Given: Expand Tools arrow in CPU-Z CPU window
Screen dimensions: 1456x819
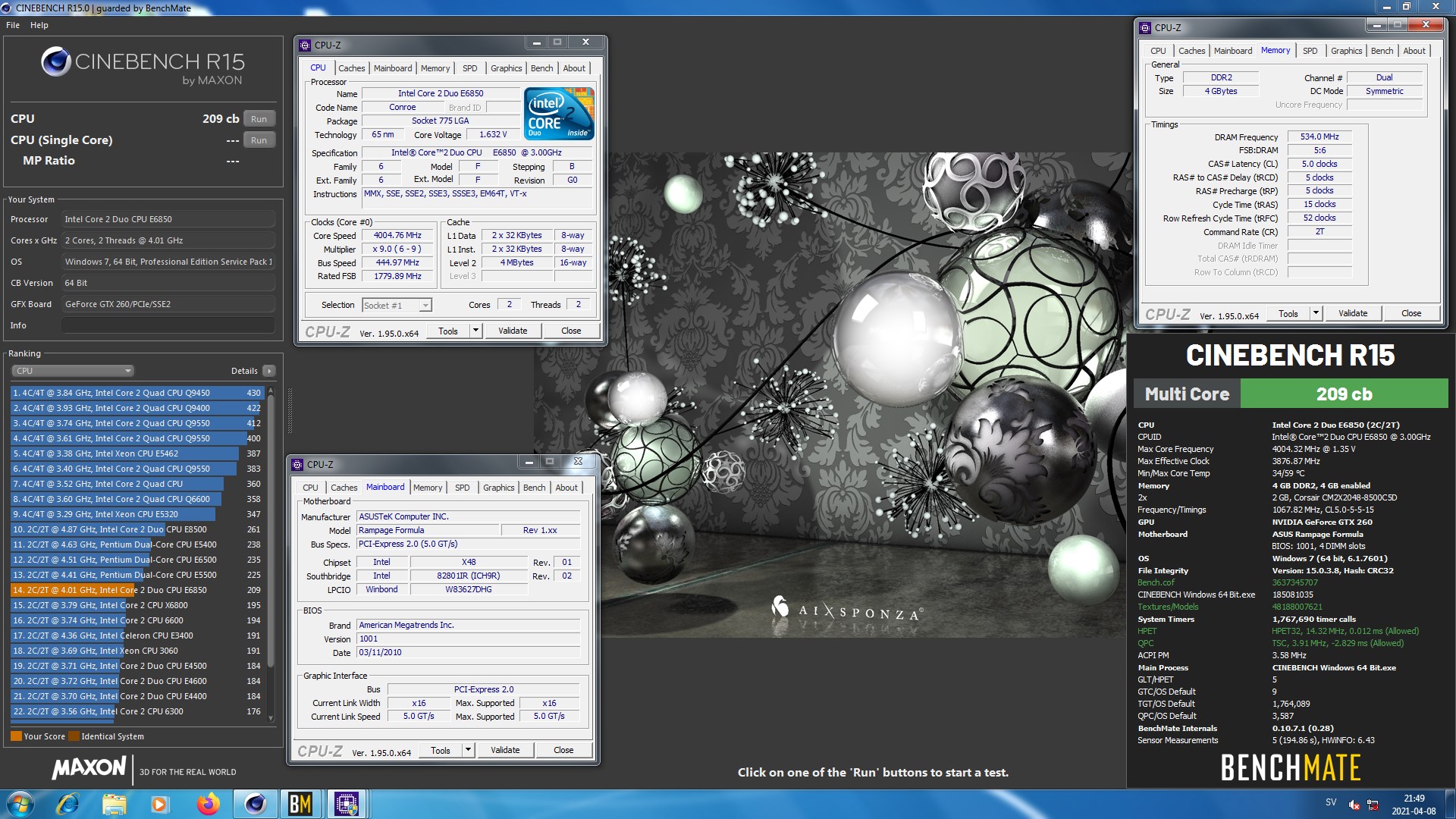Looking at the screenshot, I should [x=476, y=331].
